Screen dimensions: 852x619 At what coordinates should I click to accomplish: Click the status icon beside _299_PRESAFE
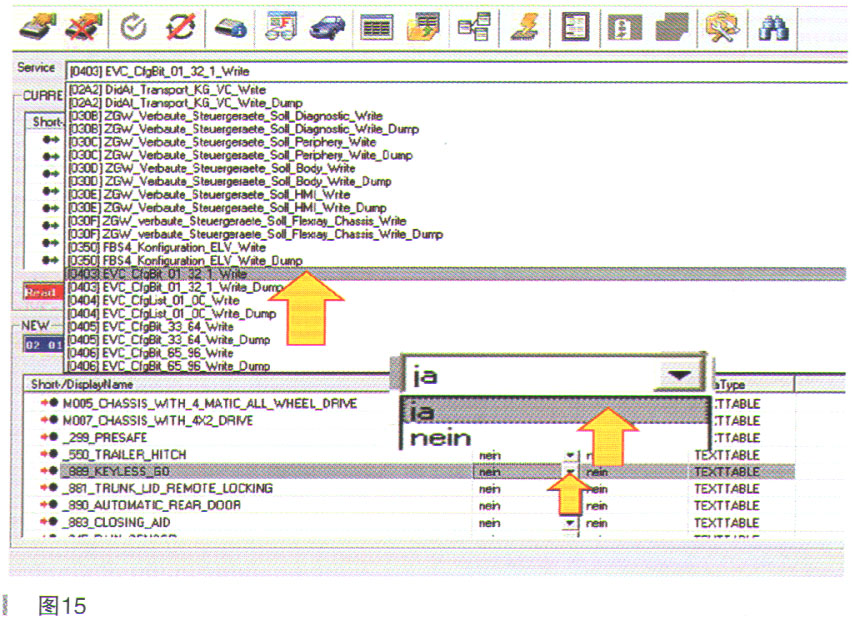pos(50,437)
